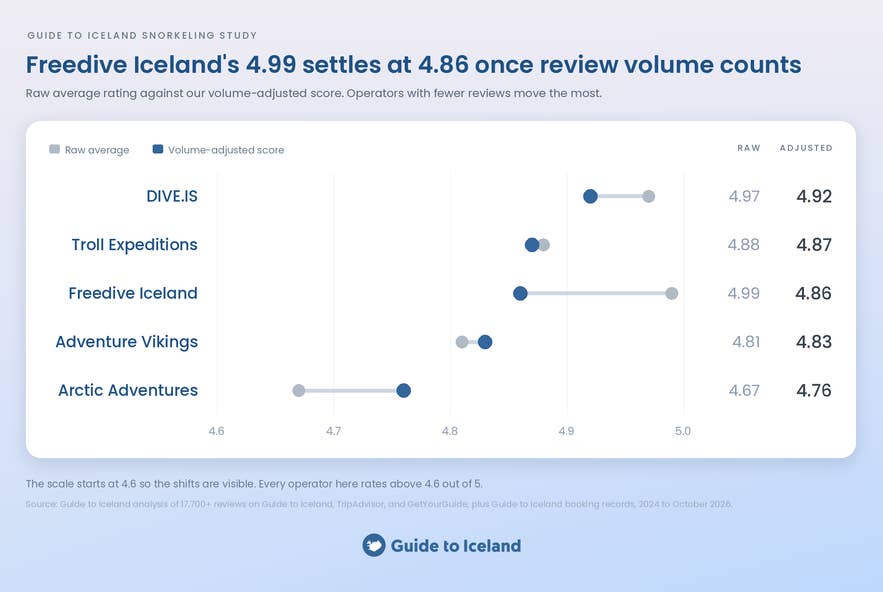Click the Raw average legend swatch
This screenshot has width=883, height=592.
[55, 149]
